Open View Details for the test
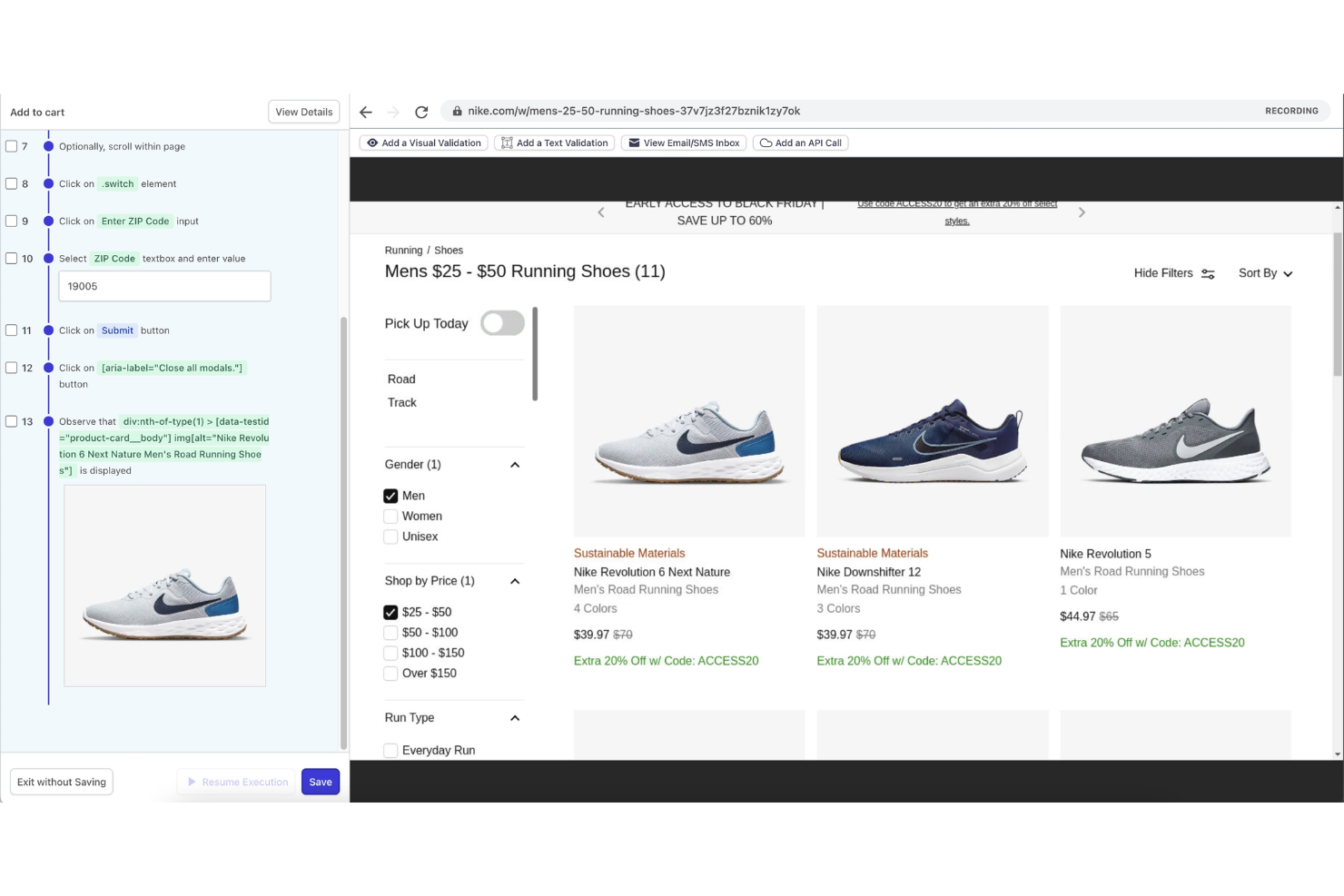This screenshot has height=896, width=1344. coord(304,112)
